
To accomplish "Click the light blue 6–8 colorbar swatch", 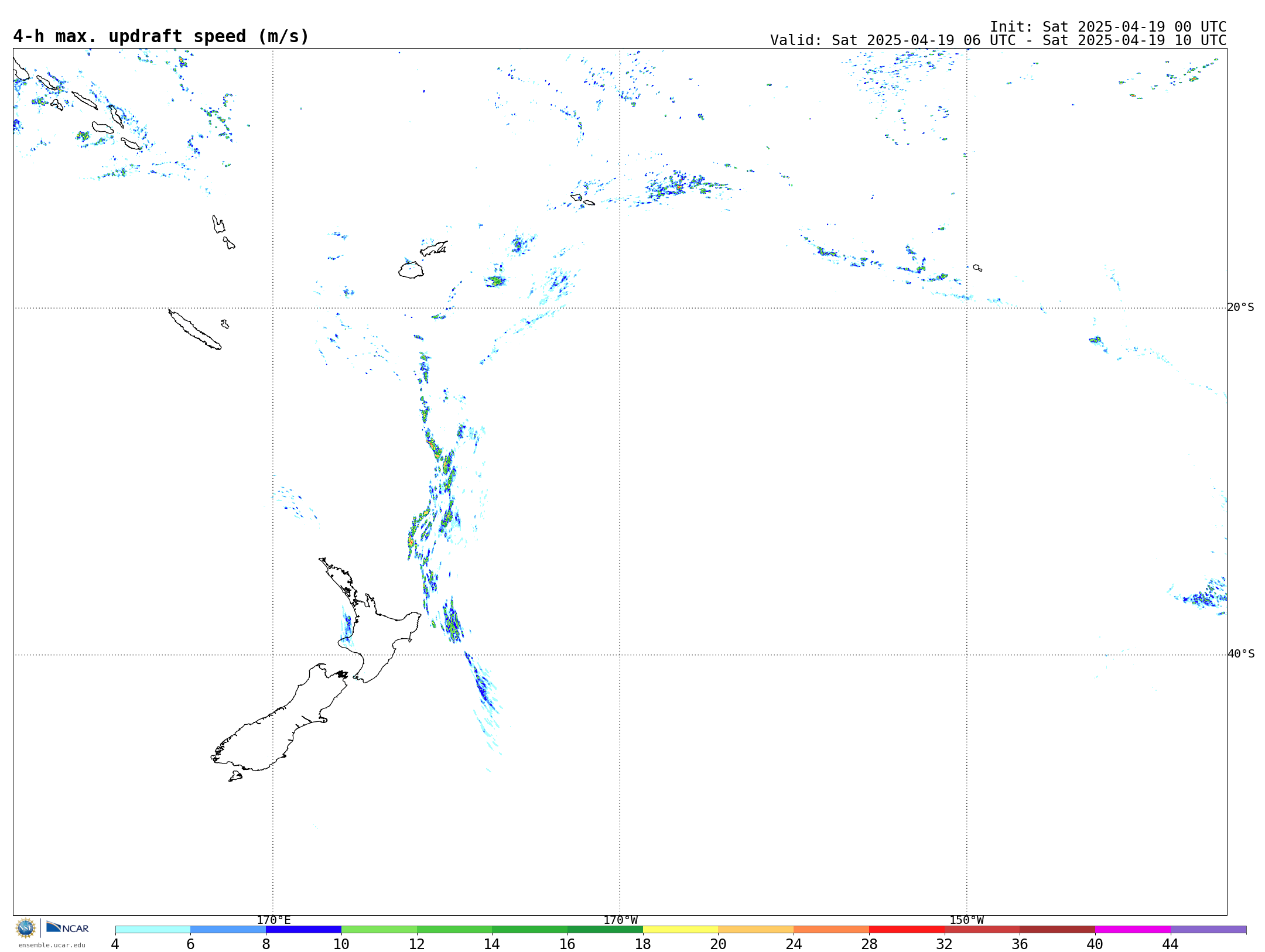I will 228,930.
